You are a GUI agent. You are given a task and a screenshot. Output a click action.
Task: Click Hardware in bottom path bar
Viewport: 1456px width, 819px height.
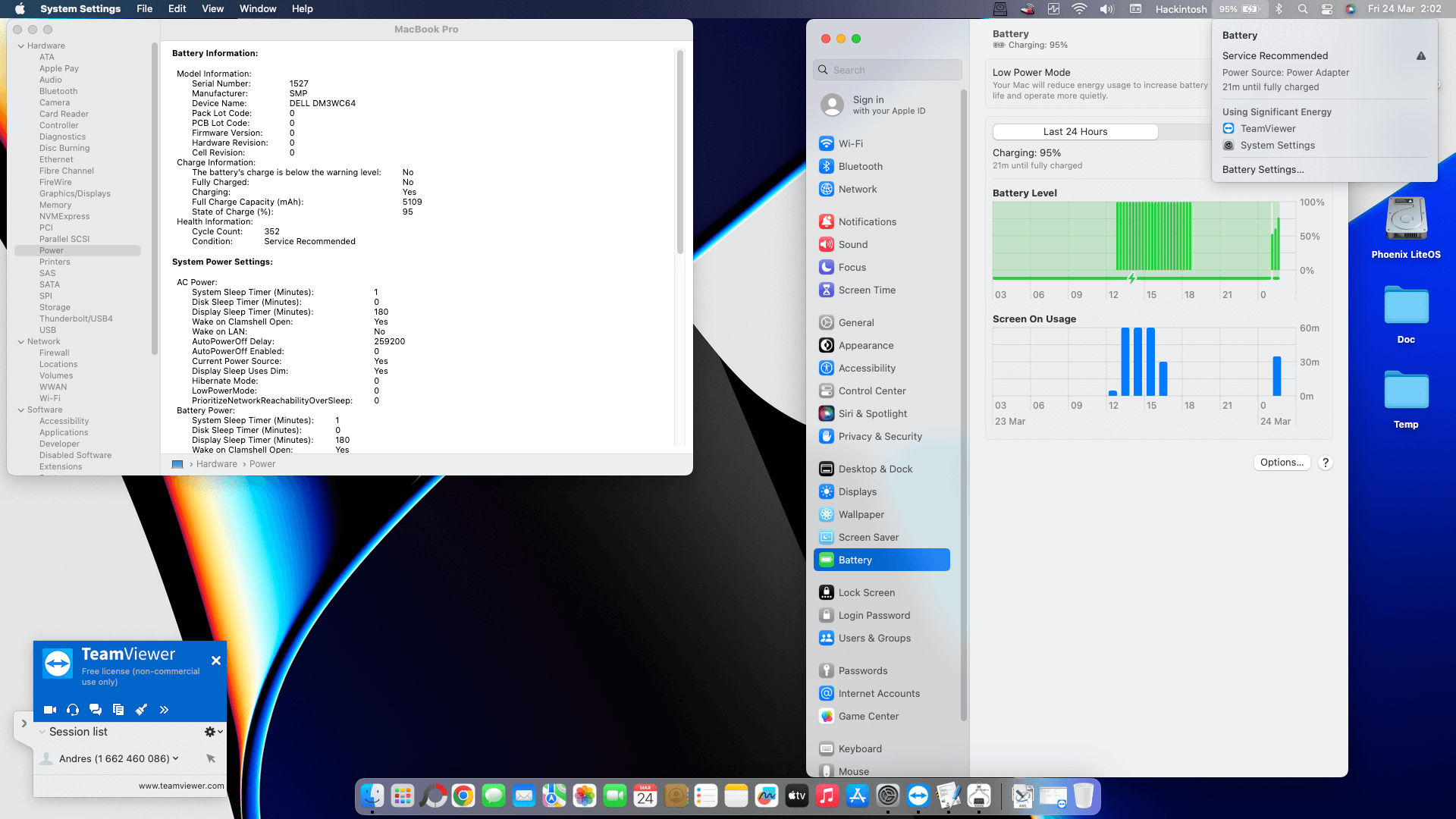[217, 464]
